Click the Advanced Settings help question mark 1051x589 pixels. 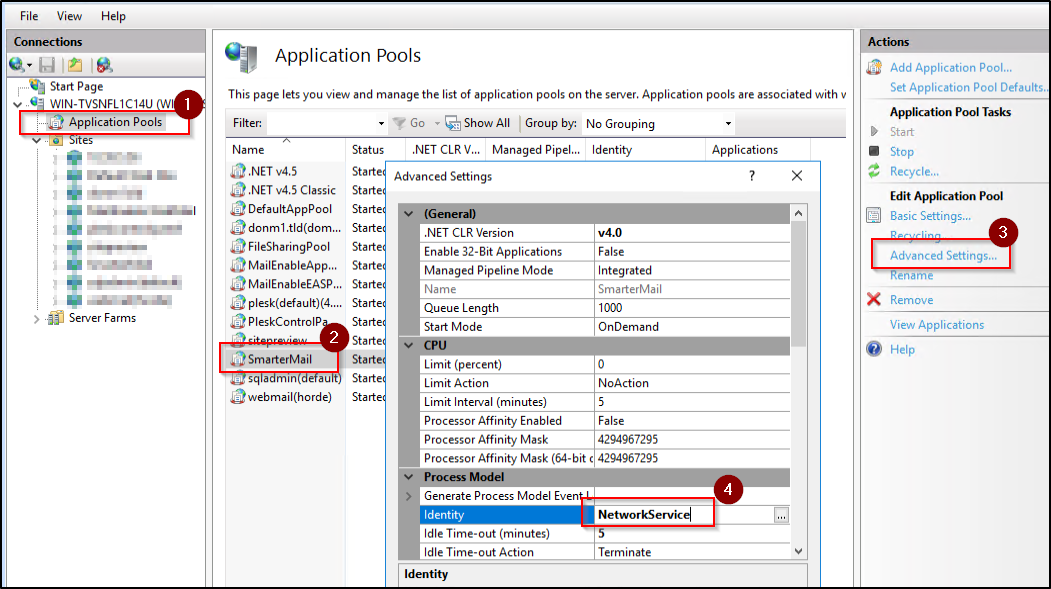pos(752,176)
